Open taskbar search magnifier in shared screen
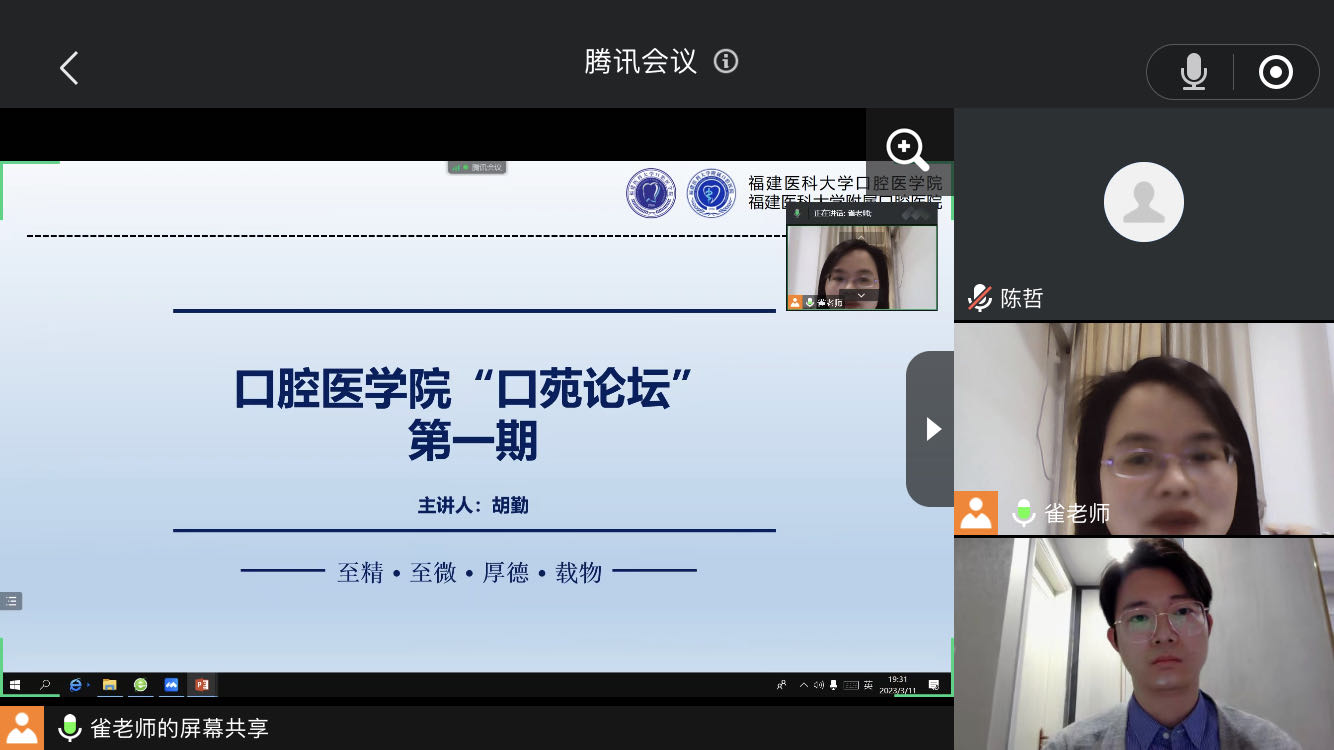Image resolution: width=1334 pixels, height=750 pixels. click(x=45, y=685)
